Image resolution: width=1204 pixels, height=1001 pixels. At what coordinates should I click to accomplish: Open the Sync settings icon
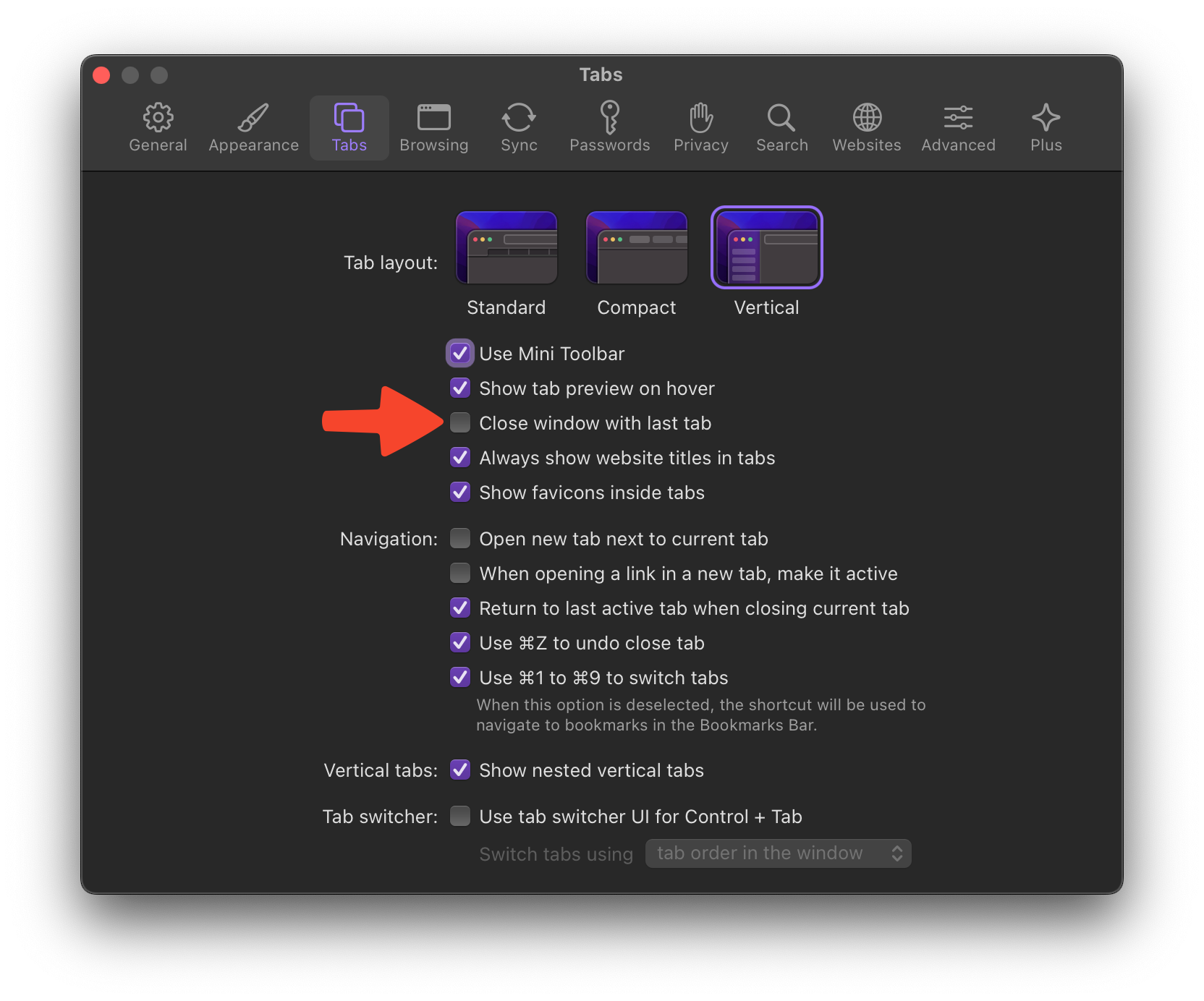519,127
